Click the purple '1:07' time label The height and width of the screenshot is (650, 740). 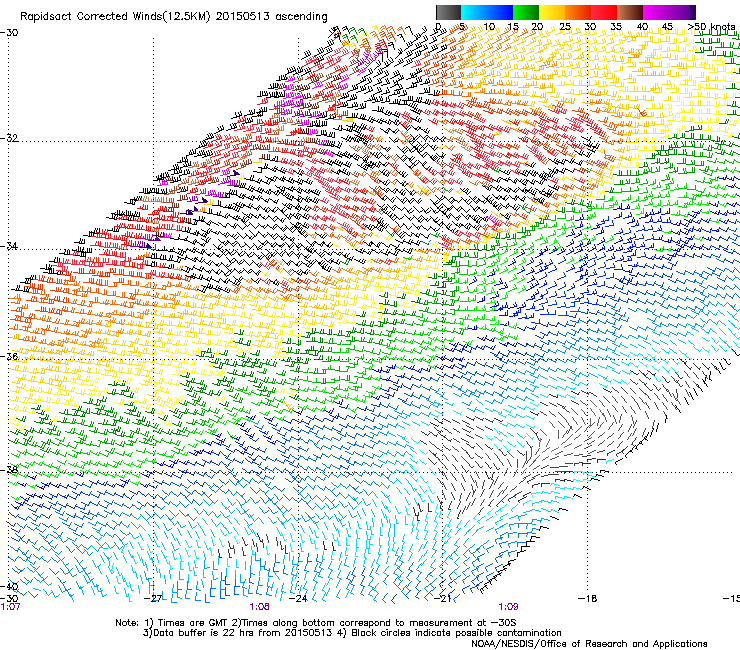click(x=10, y=607)
